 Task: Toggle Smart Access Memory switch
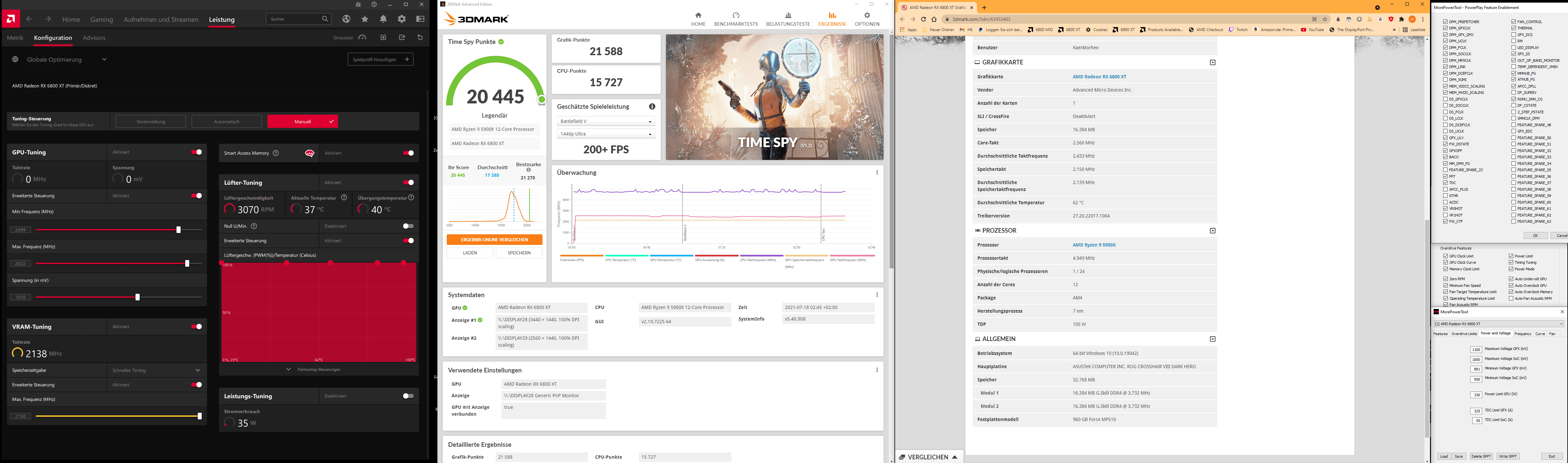[x=408, y=153]
